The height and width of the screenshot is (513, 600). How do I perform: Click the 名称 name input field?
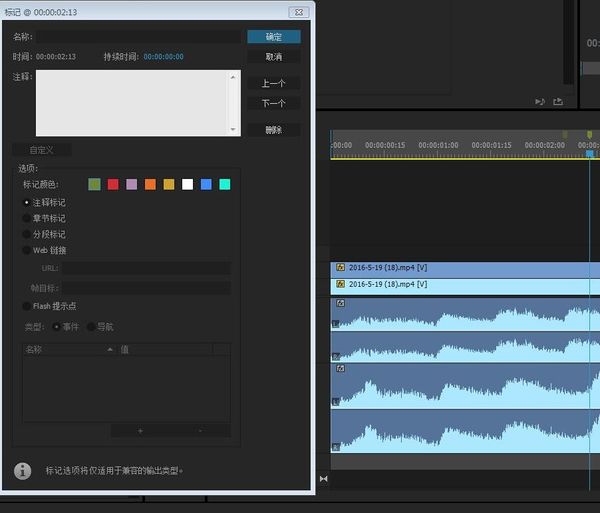pos(138,37)
